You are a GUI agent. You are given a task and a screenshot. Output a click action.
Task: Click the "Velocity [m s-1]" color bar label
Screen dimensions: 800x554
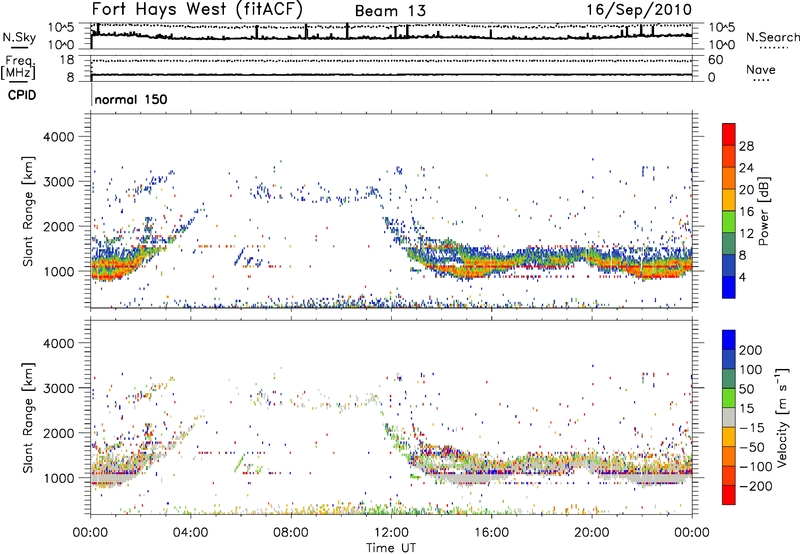tap(782, 417)
